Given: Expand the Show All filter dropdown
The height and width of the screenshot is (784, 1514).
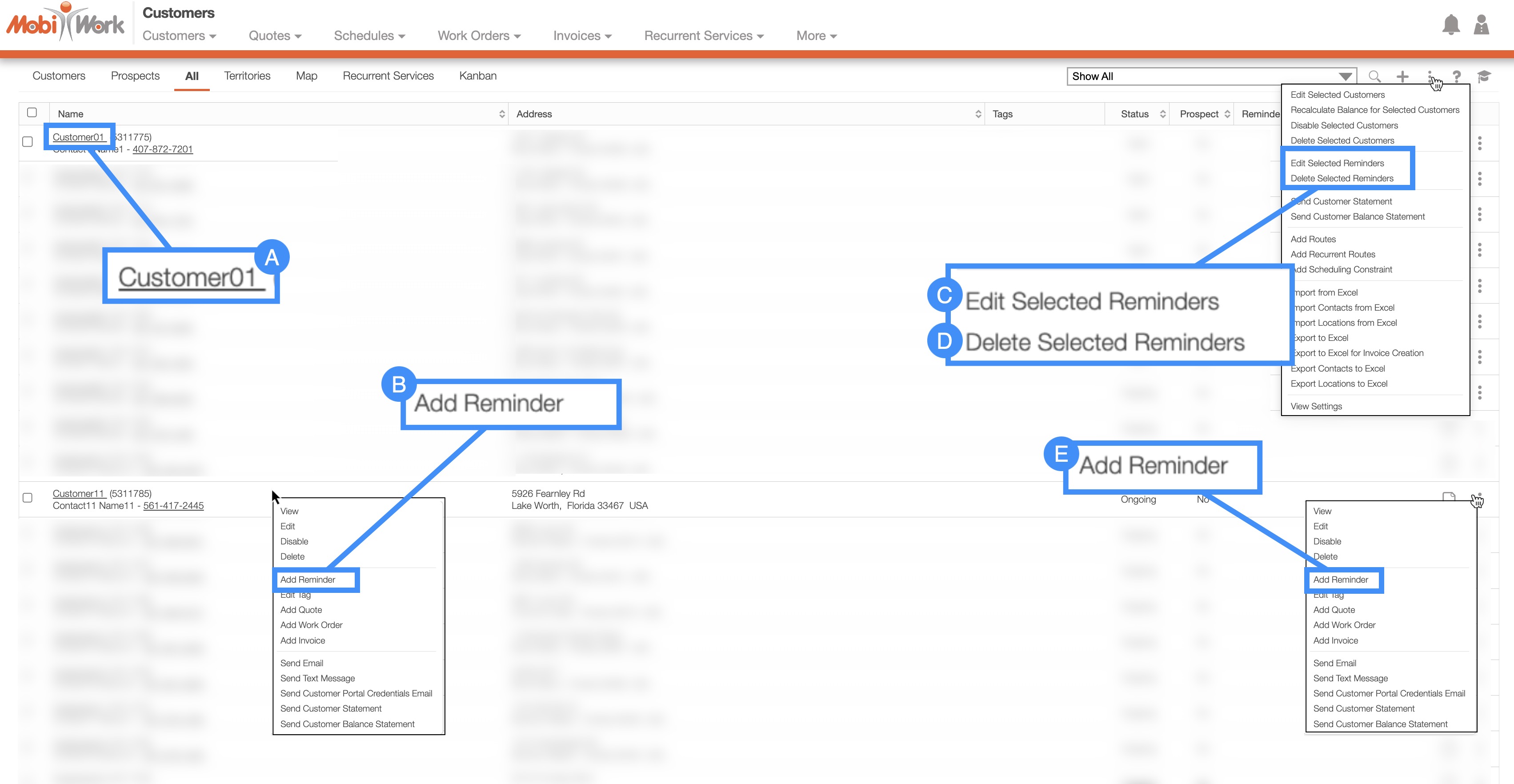Looking at the screenshot, I should (1211, 76).
